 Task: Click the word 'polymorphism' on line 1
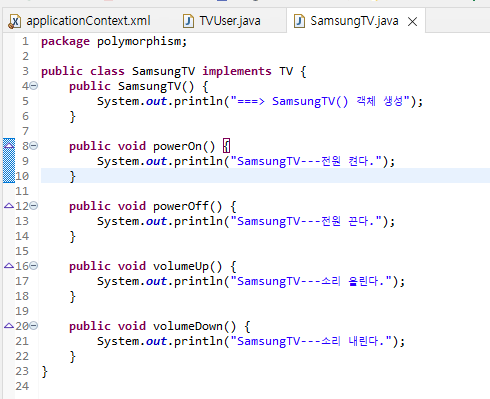click(139, 42)
